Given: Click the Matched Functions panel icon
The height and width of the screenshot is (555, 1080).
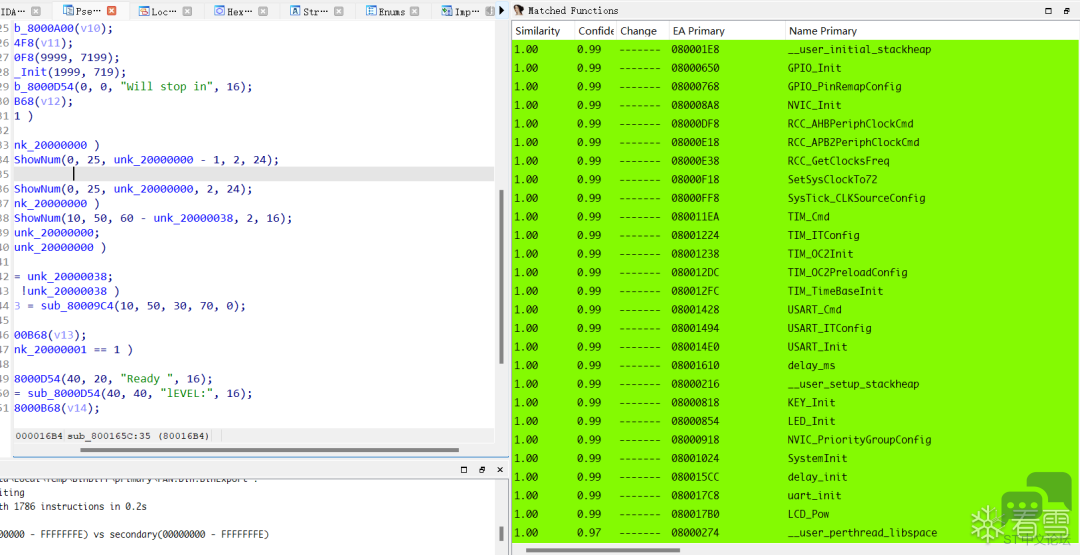Looking at the screenshot, I should coord(519,10).
